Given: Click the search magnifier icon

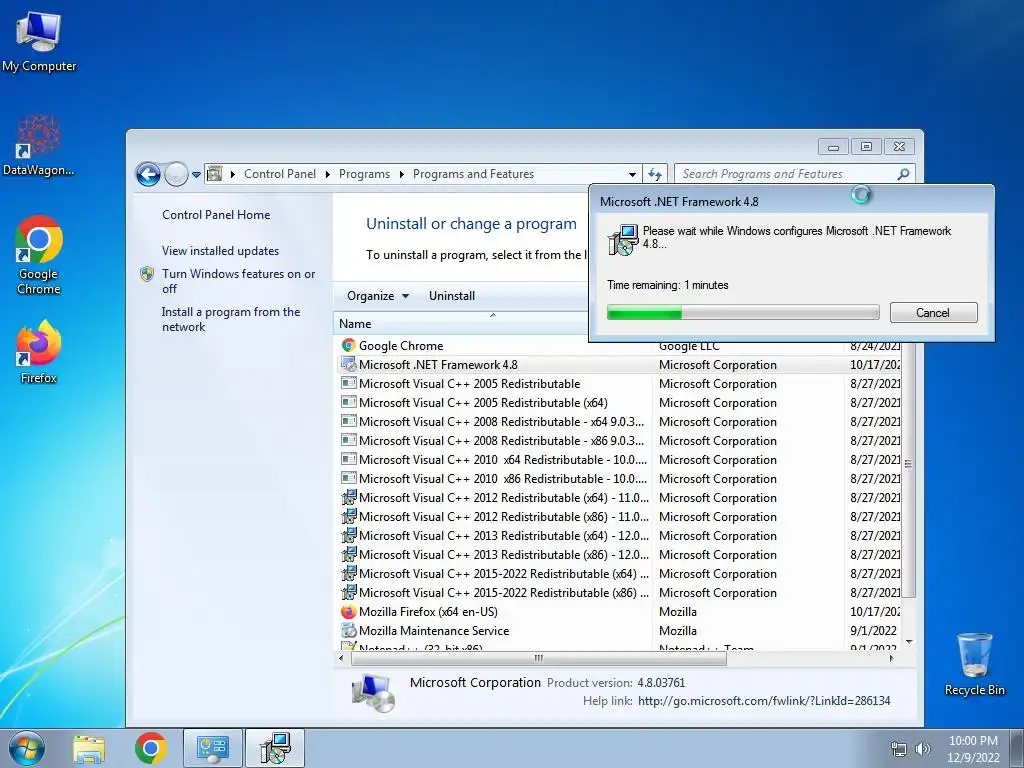Looking at the screenshot, I should pyautogui.click(x=903, y=174).
